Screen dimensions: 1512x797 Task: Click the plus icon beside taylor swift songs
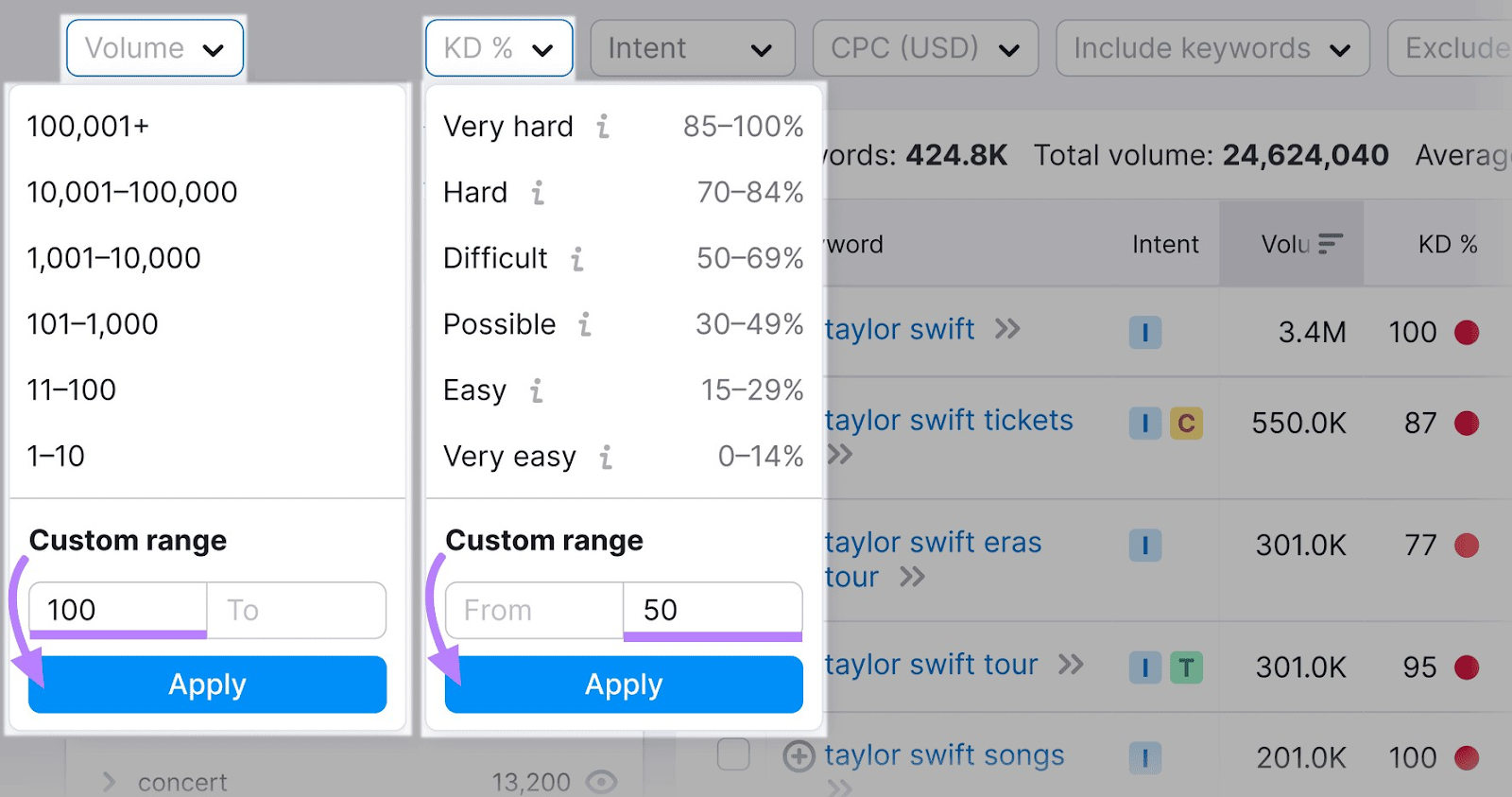click(799, 755)
